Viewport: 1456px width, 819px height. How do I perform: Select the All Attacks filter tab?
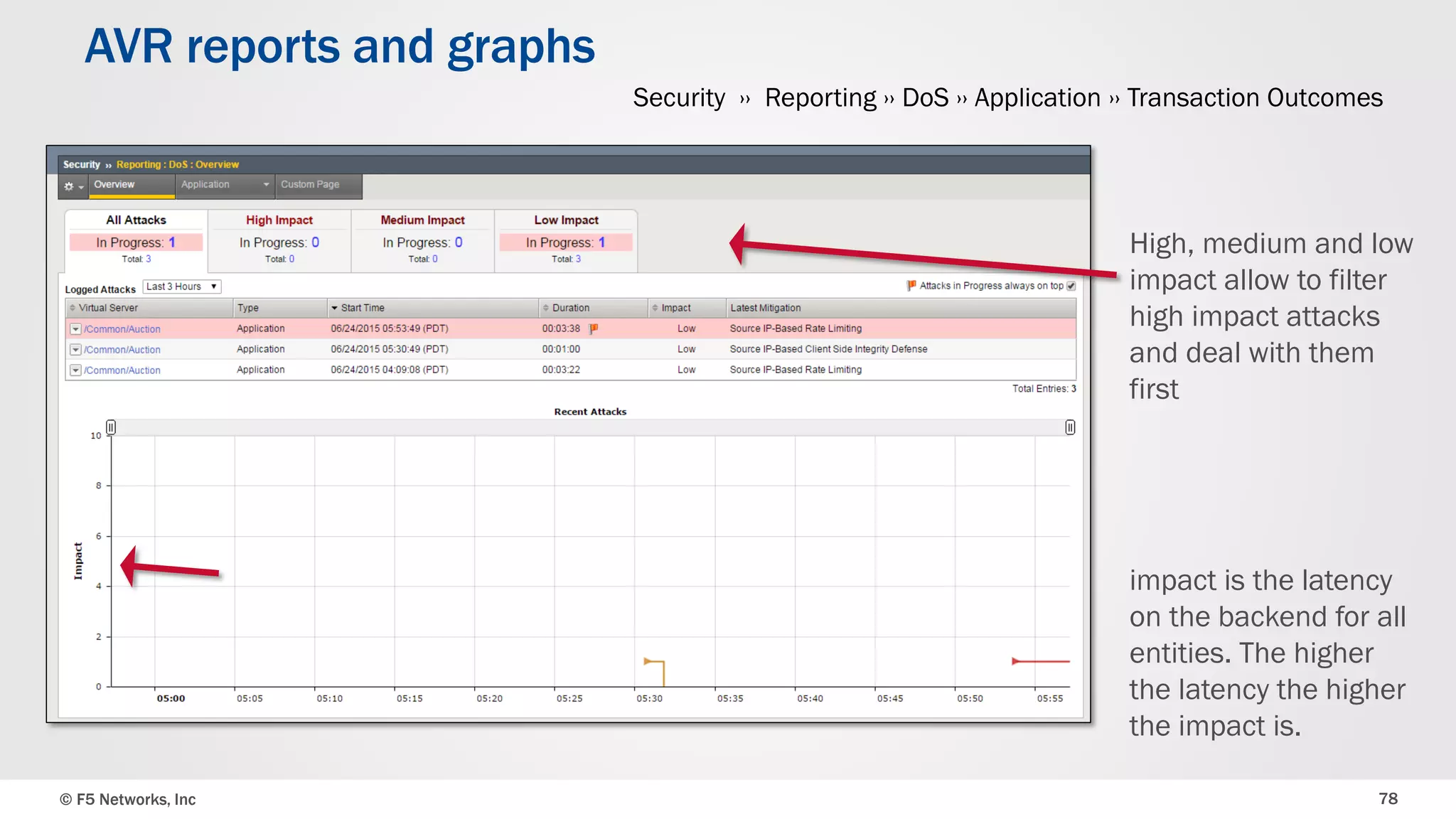(x=136, y=241)
